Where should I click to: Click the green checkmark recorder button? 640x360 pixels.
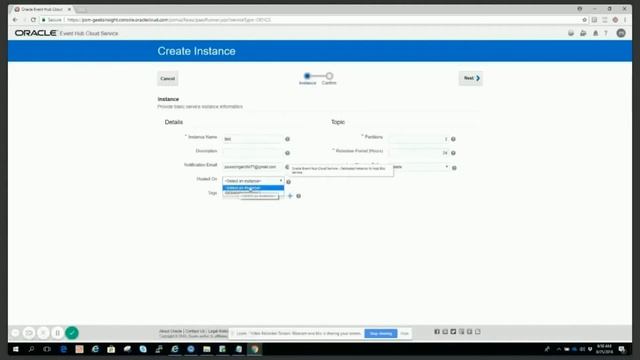click(x=72, y=333)
